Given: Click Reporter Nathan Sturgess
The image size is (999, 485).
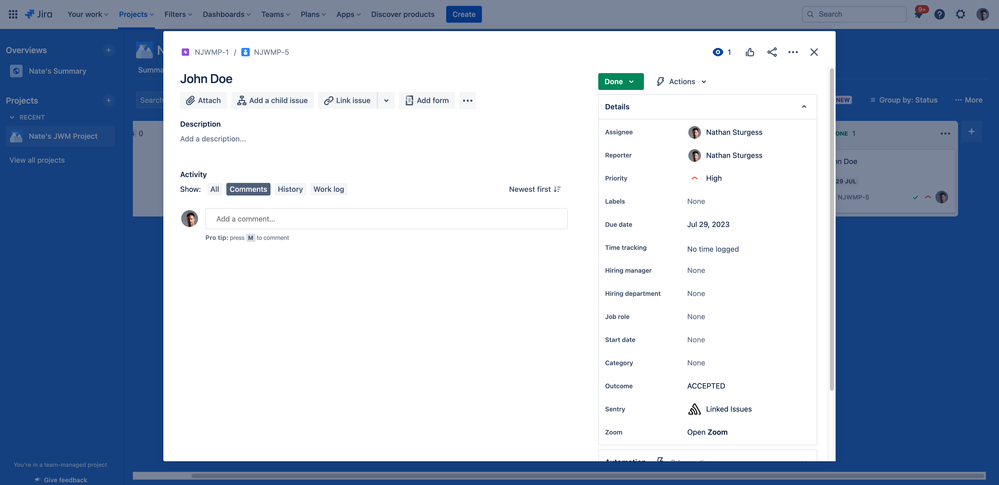Looking at the screenshot, I should coord(725,156).
